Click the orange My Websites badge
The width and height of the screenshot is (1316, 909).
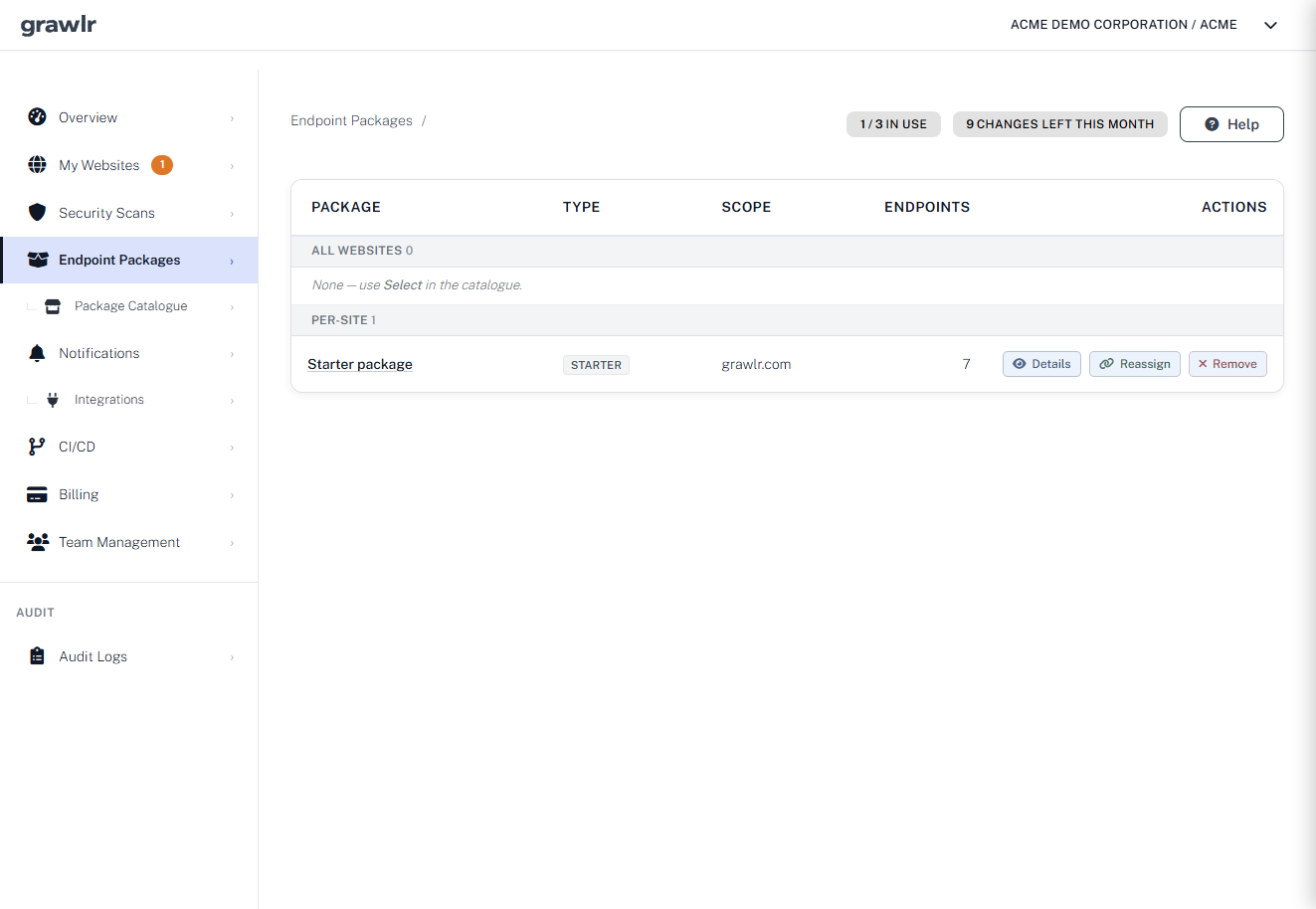(162, 165)
